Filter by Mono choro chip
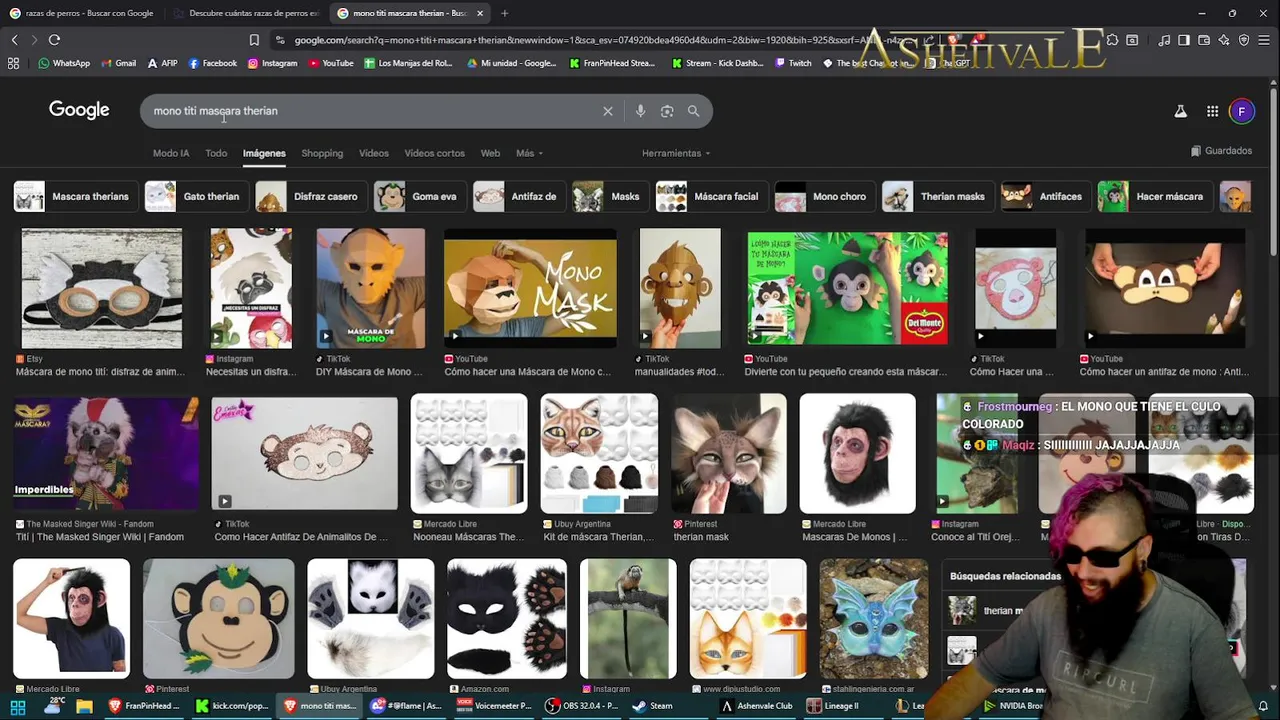Image resolution: width=1280 pixels, height=720 pixels. click(823, 196)
